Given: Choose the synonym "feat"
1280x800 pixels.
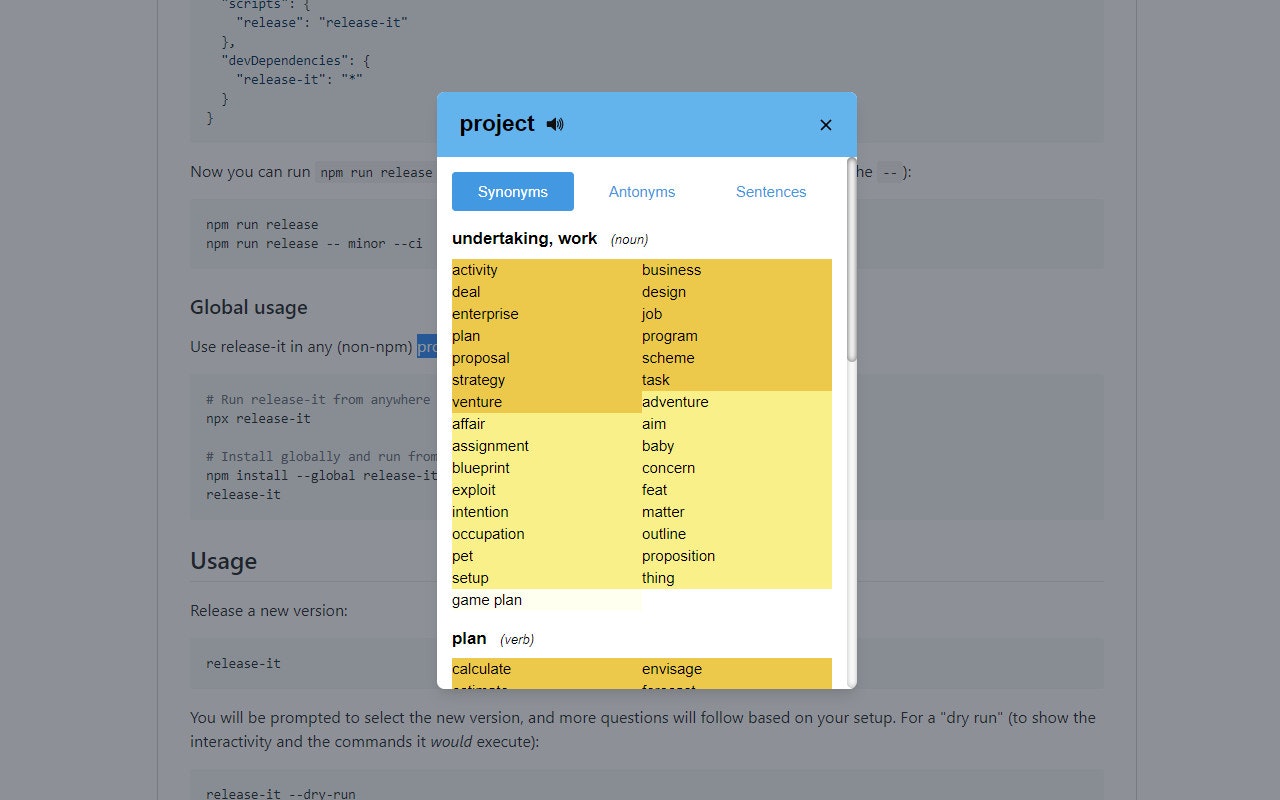Looking at the screenshot, I should [x=655, y=490].
